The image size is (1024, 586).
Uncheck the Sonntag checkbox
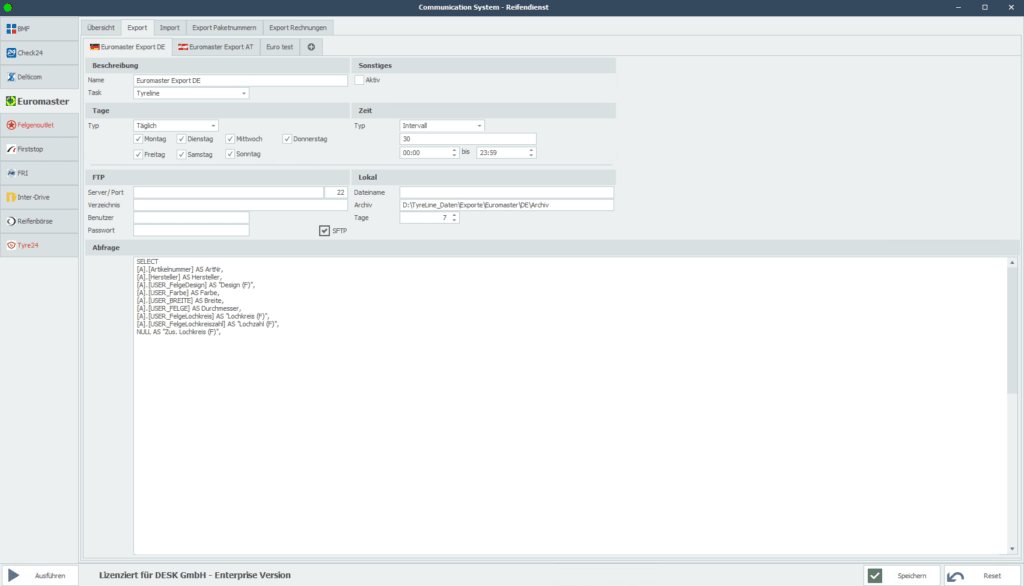click(x=230, y=154)
